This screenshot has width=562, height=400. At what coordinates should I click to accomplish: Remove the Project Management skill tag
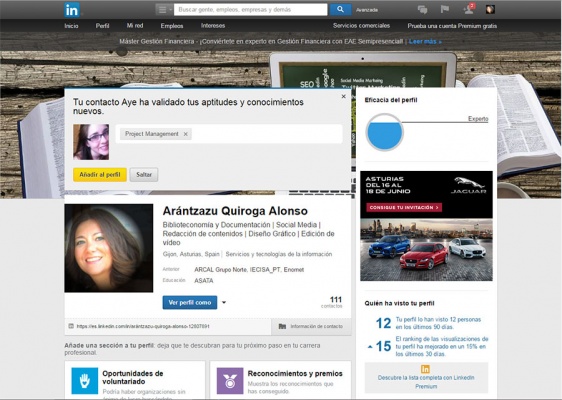click(186, 134)
